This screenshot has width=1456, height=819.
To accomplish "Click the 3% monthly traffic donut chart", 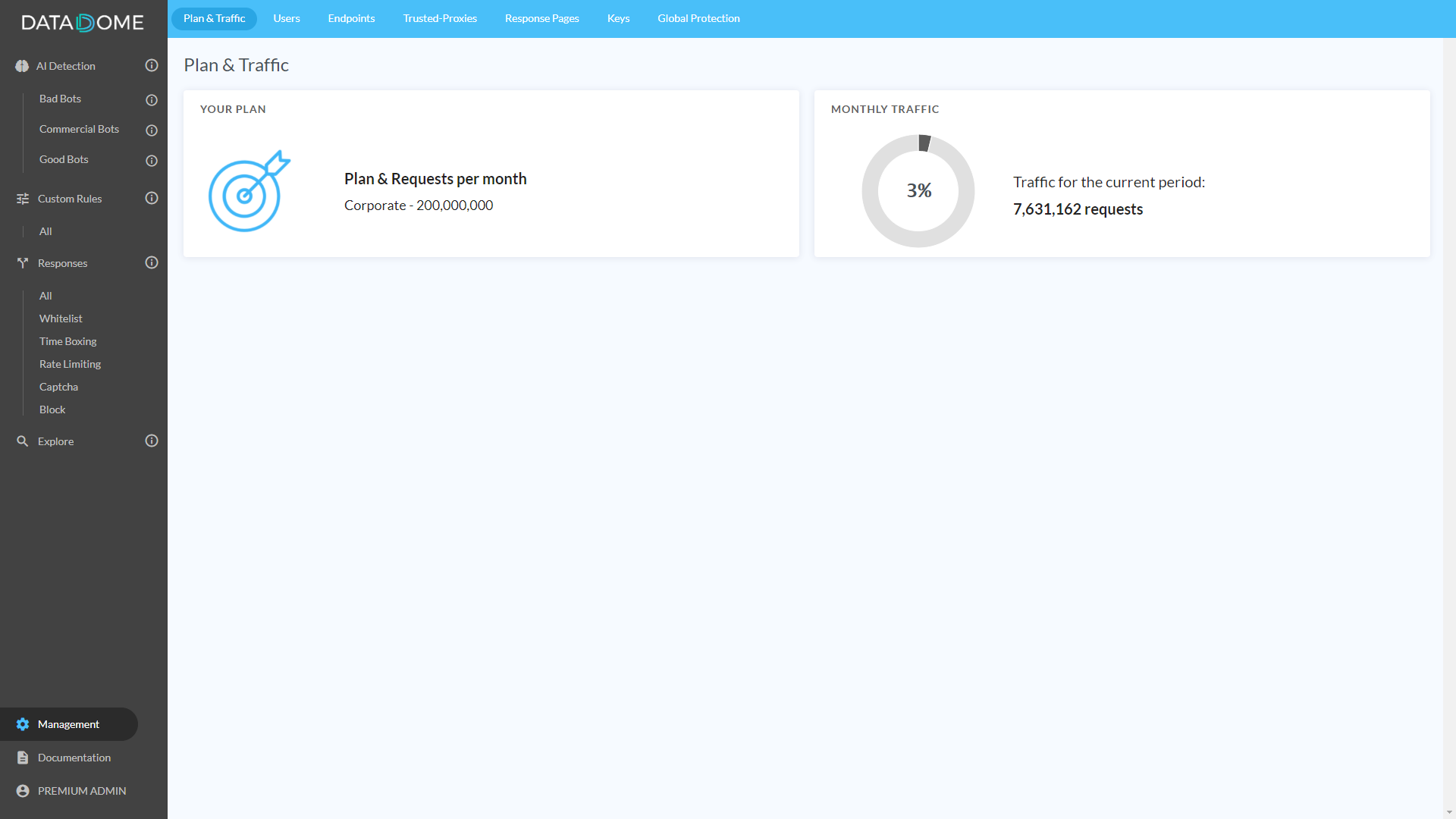I will click(x=918, y=191).
